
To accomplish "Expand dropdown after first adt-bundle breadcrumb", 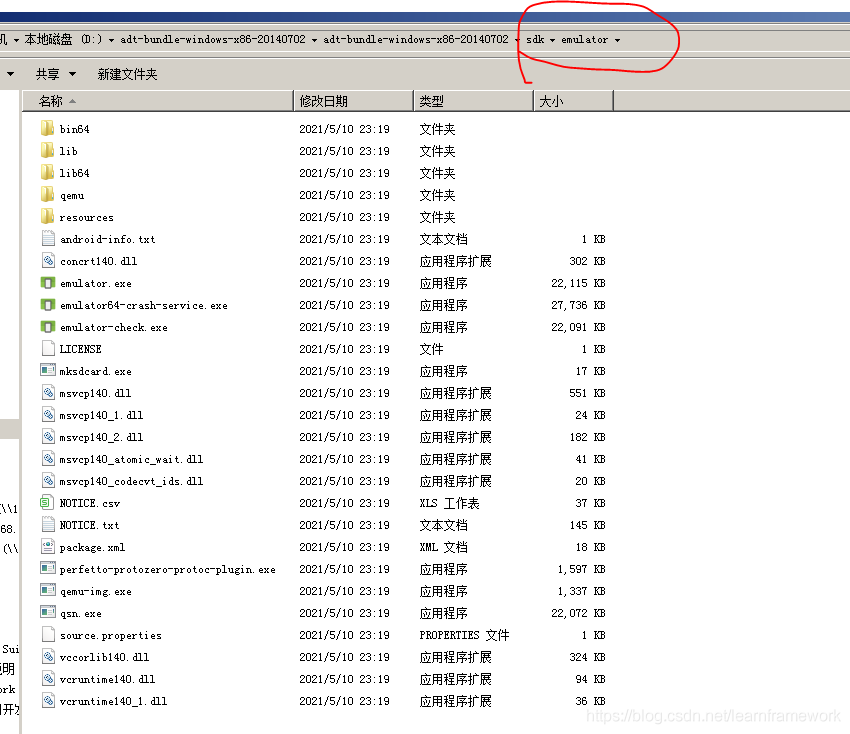I will coord(314,40).
